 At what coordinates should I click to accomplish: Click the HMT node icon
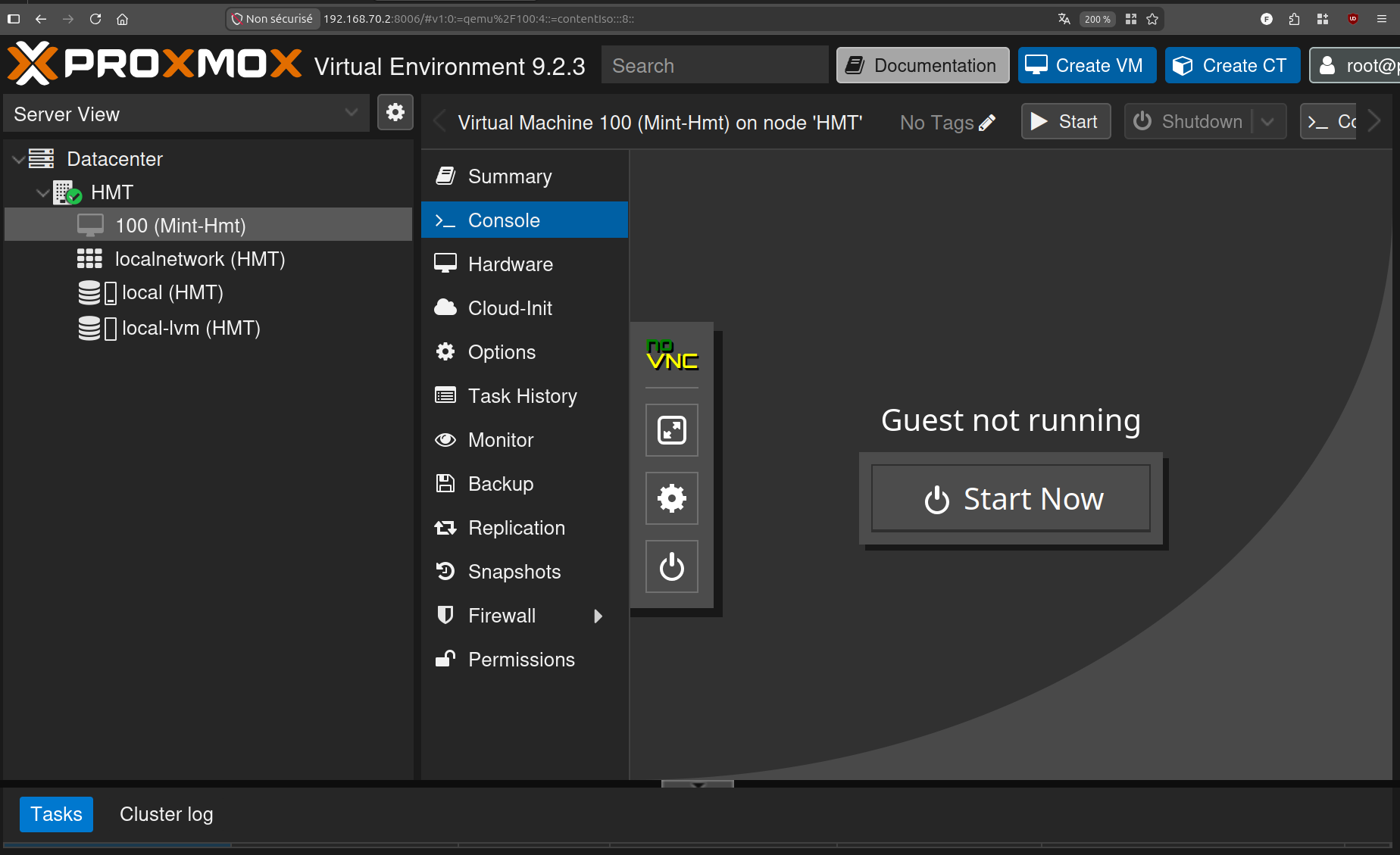point(67,192)
